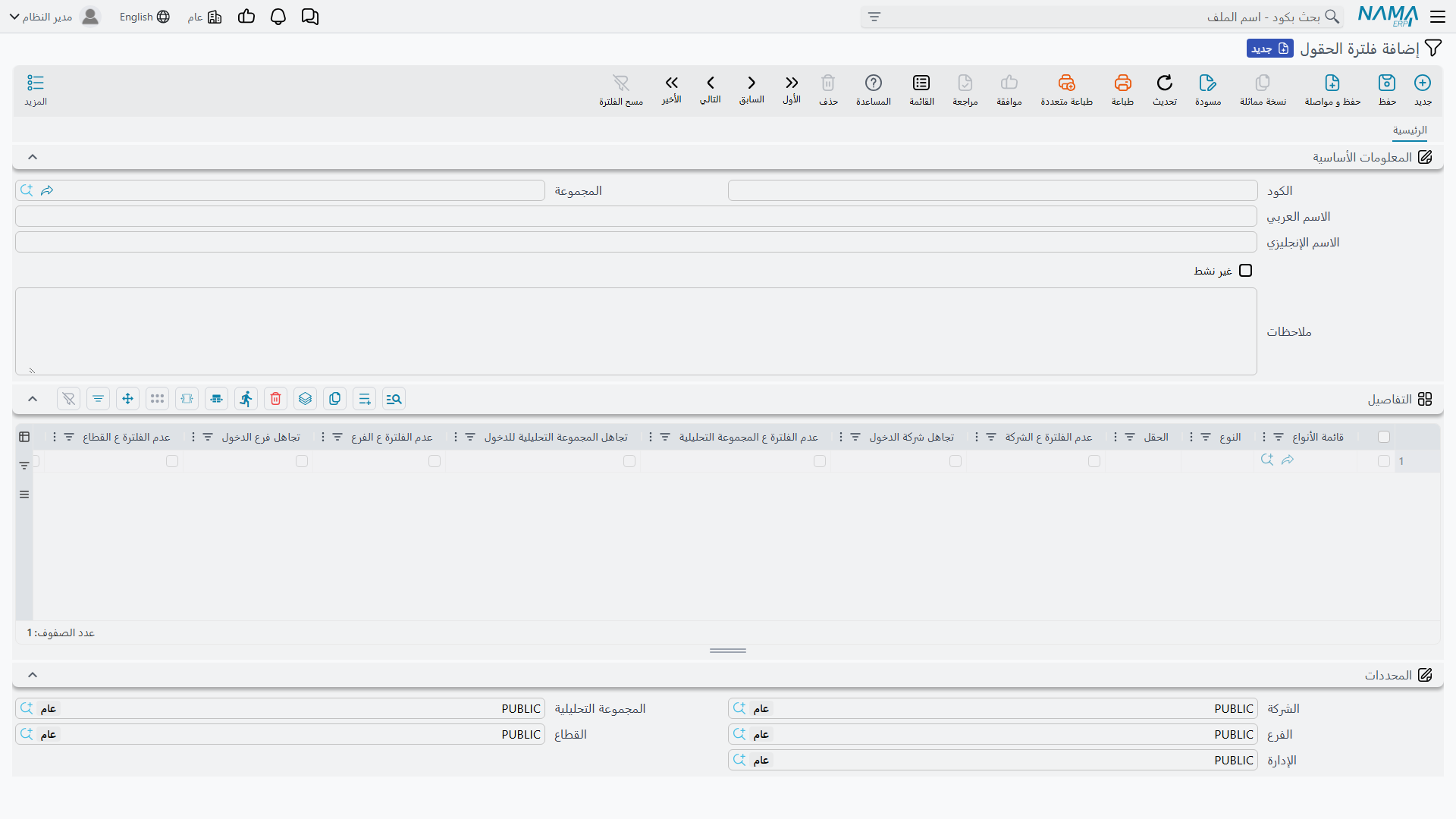
Task: Open the hamburger main menu
Action: (x=1438, y=17)
